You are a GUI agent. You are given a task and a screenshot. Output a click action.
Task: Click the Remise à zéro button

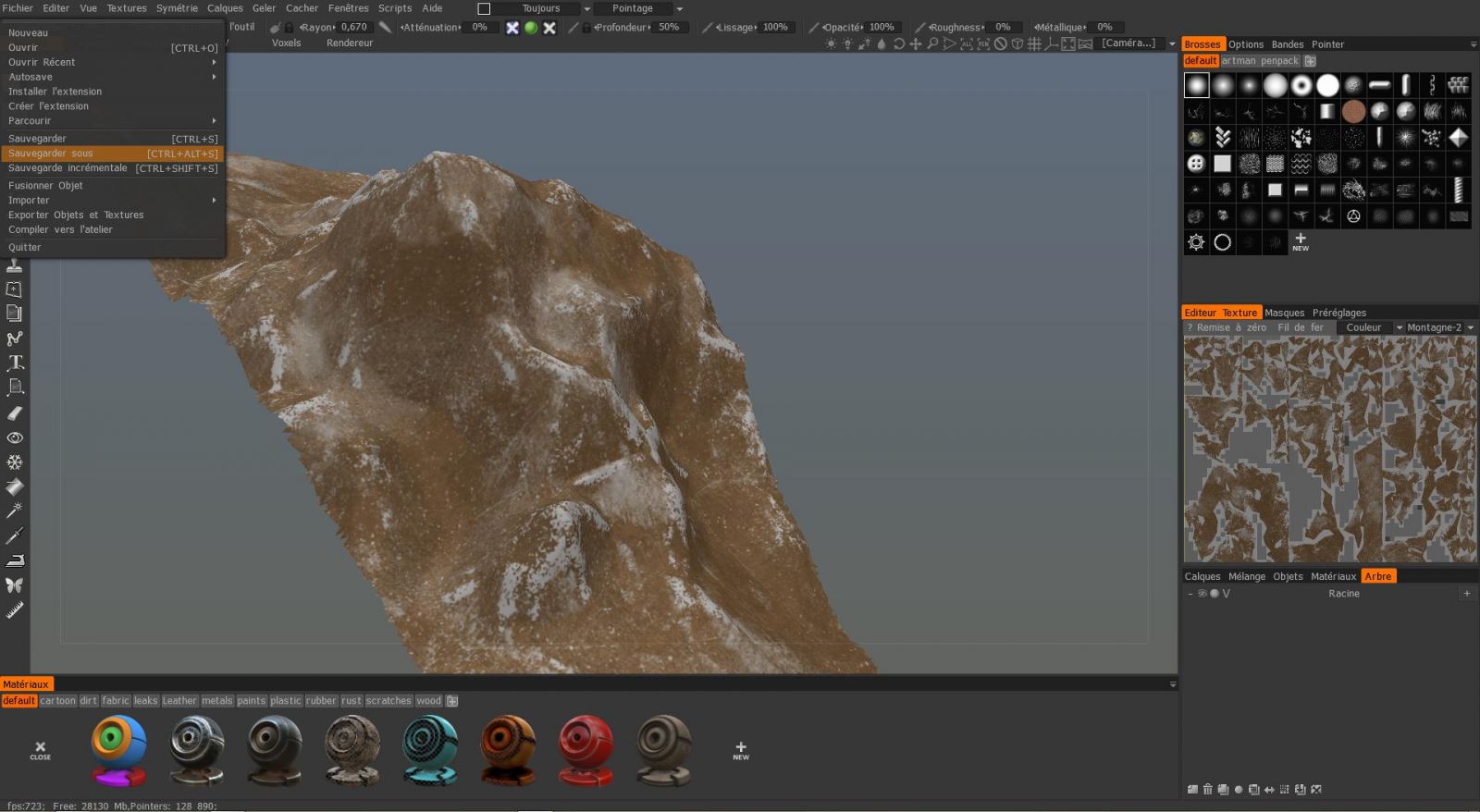[1230, 327]
